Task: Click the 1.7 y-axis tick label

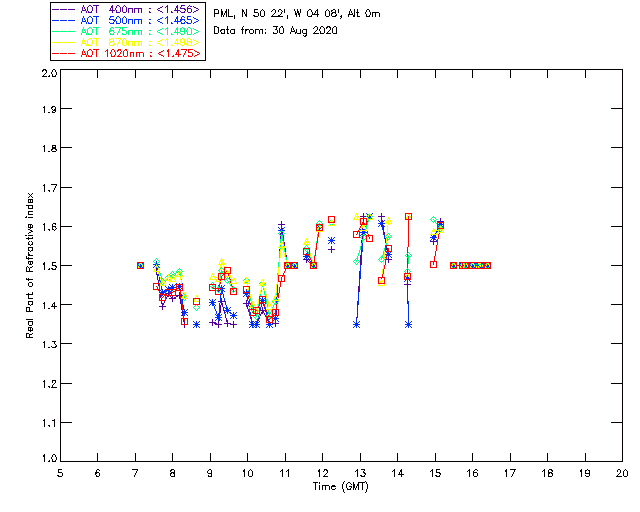Action: click(49, 188)
